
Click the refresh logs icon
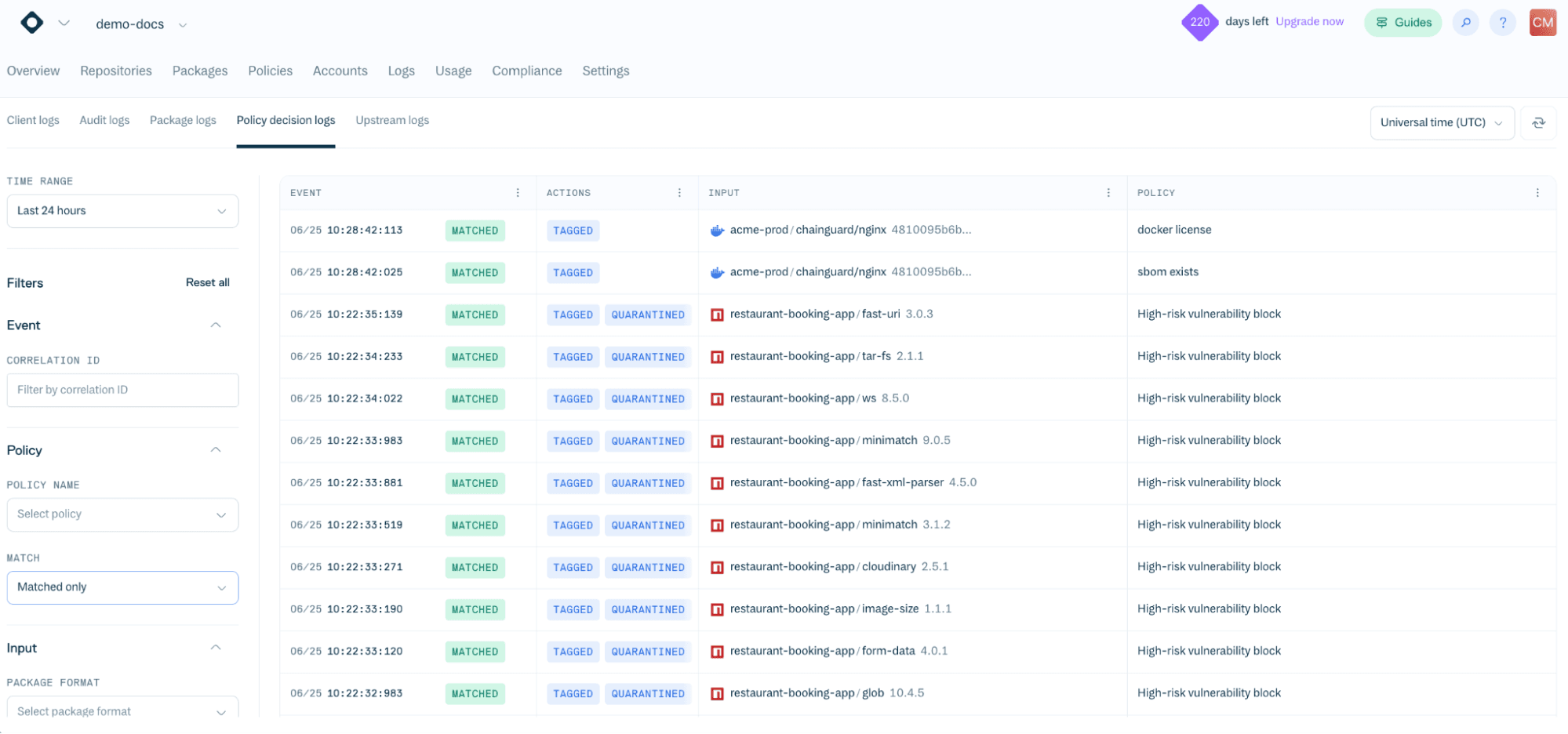click(x=1538, y=122)
